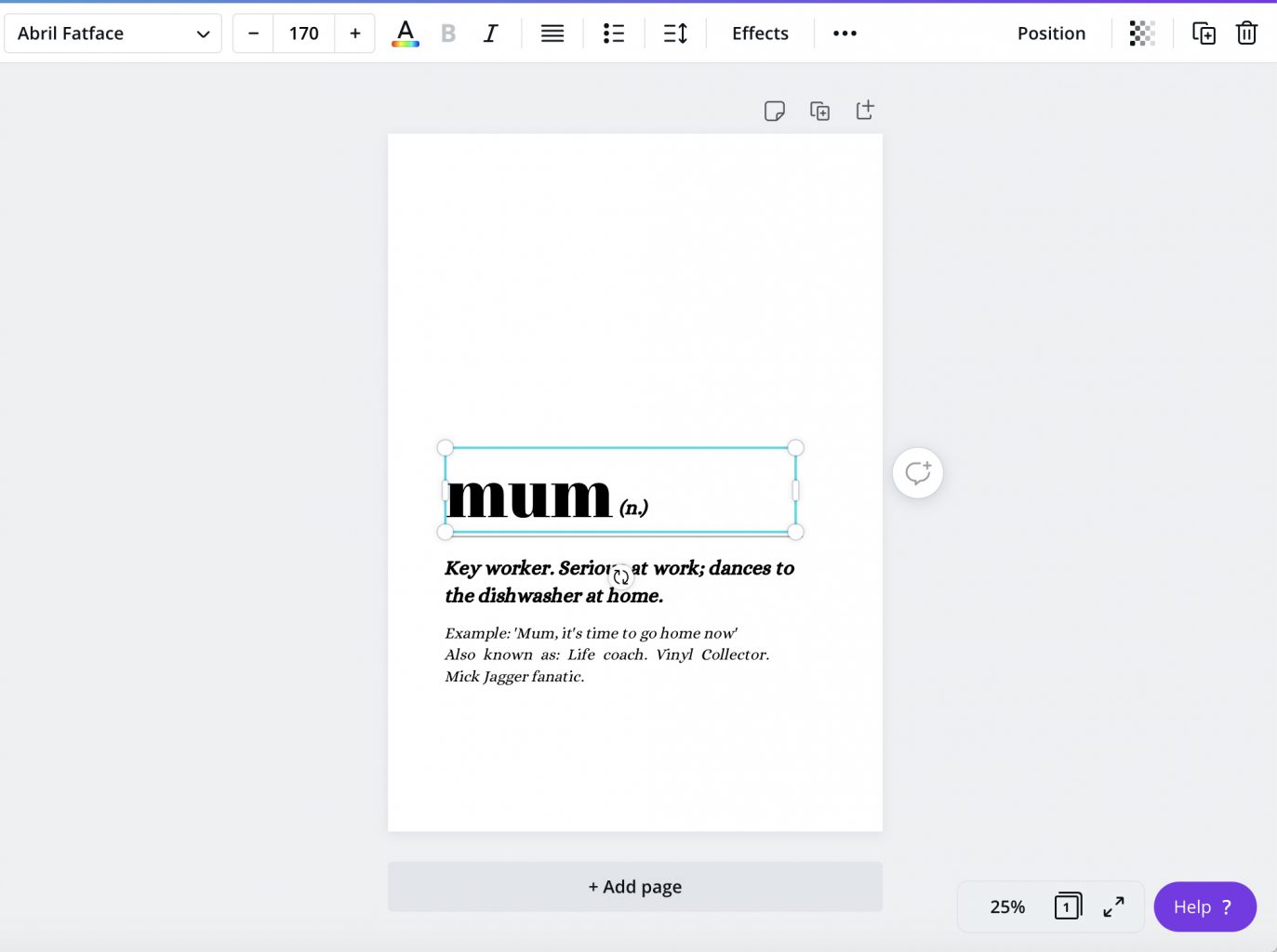Duplicate the page using the icon above the canvas

tap(819, 112)
